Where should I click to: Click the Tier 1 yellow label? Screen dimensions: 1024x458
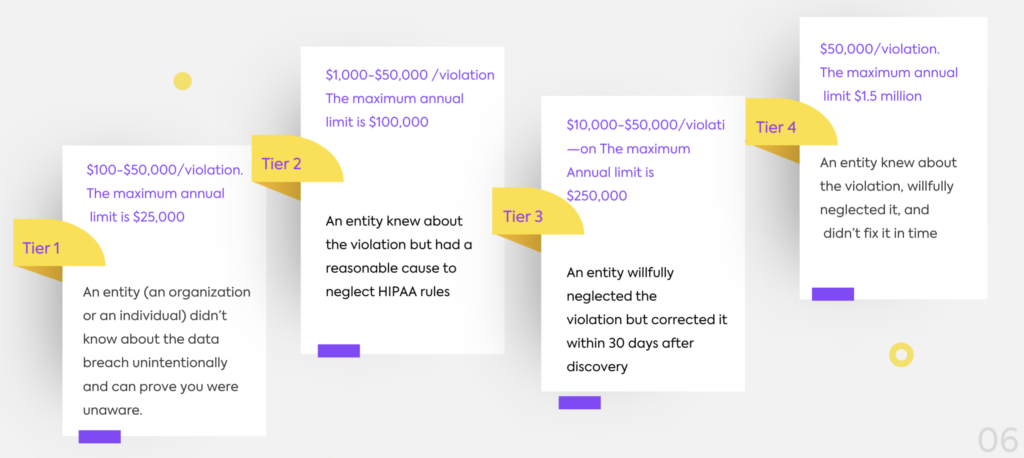[x=59, y=243]
